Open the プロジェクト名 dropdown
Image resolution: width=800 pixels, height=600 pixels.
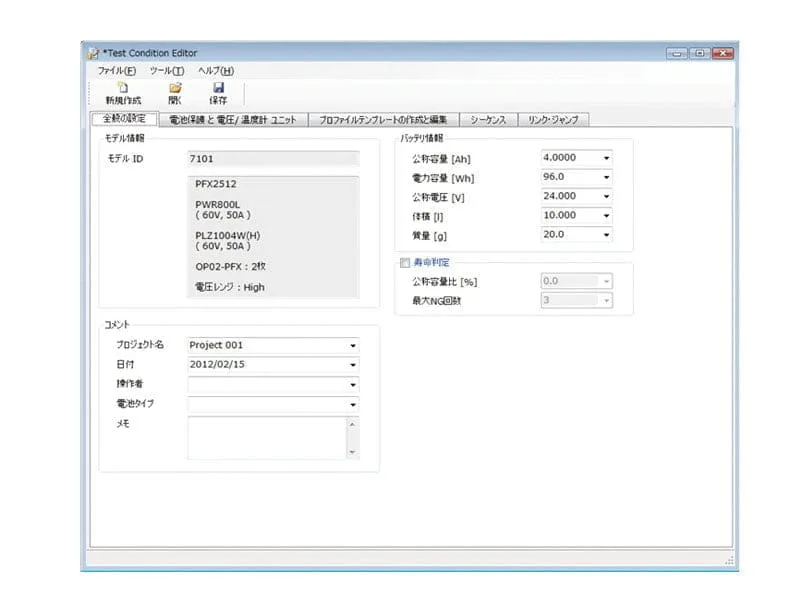pos(352,344)
